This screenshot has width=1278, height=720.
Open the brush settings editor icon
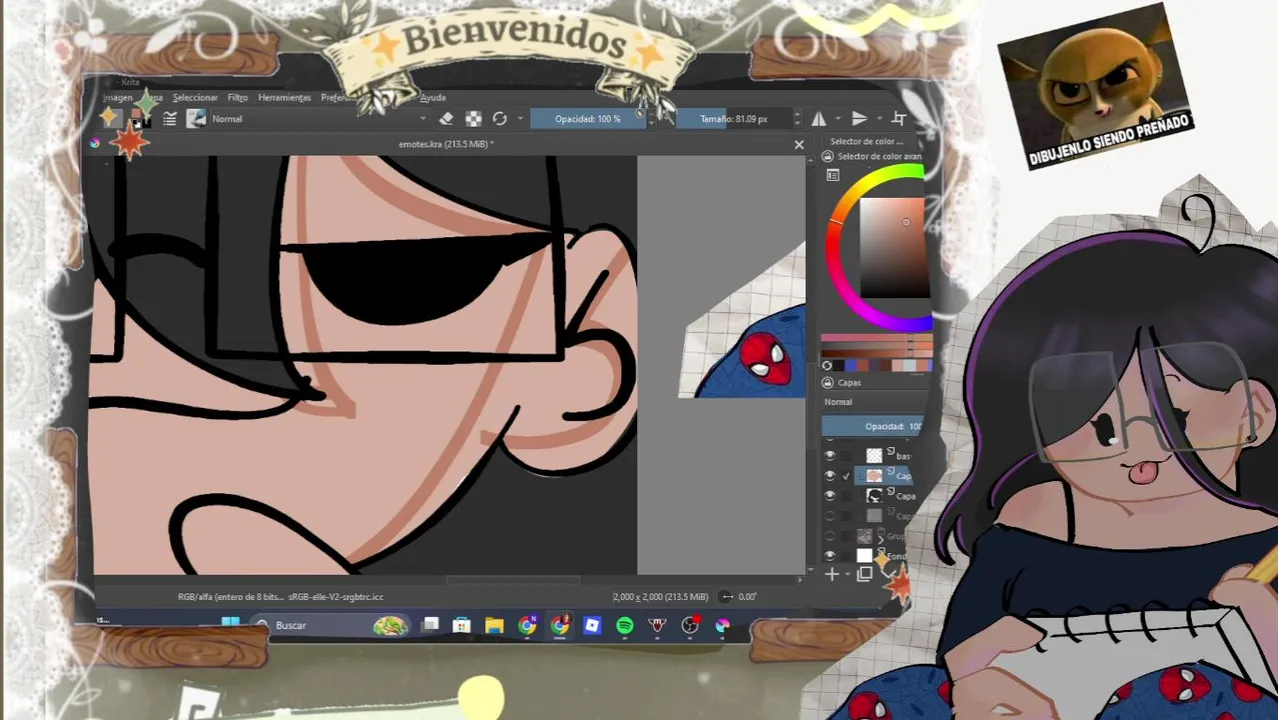pyautogui.click(x=170, y=119)
